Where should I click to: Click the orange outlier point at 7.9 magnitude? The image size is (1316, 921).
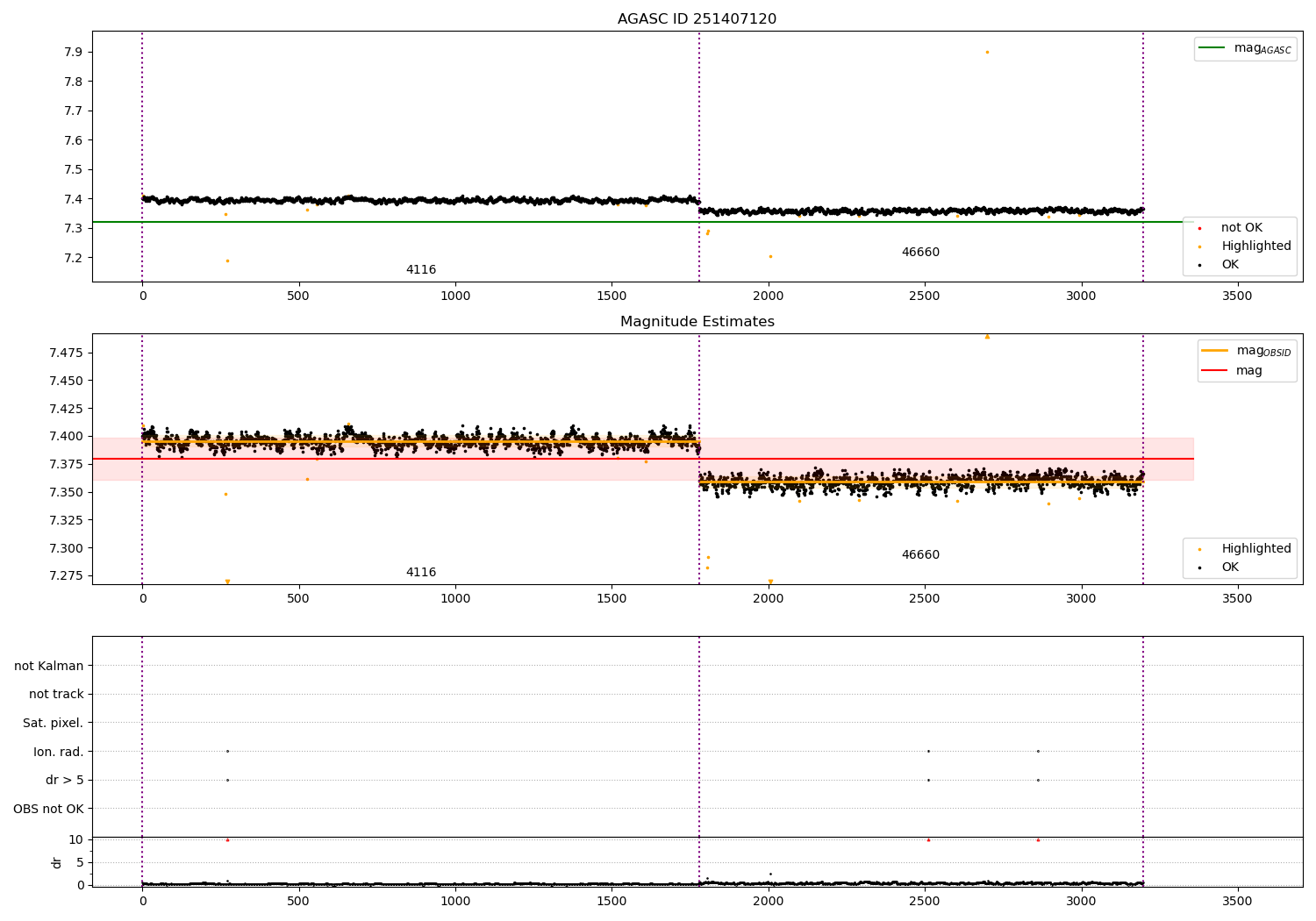click(987, 53)
